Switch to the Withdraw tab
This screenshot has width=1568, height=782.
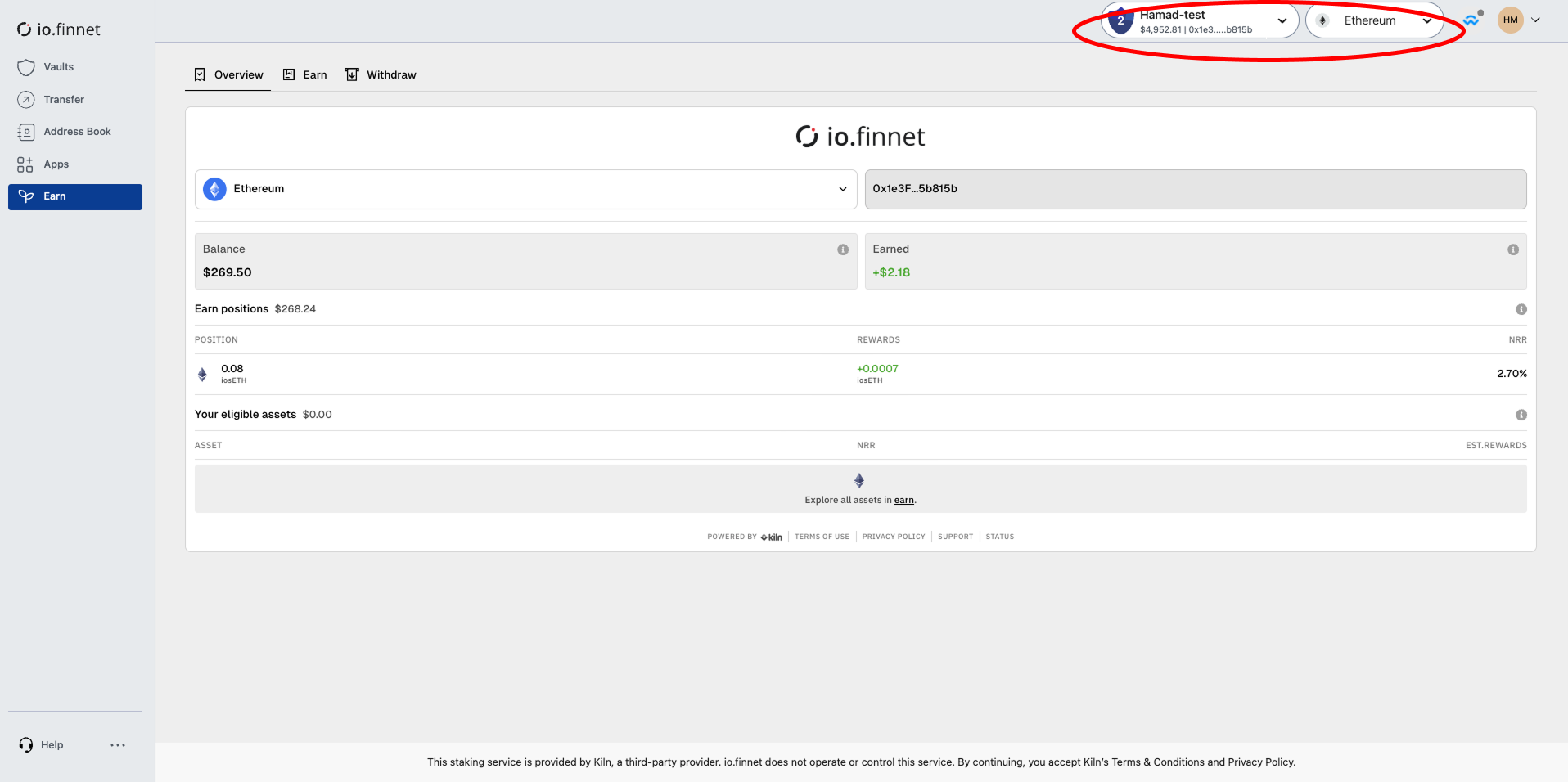point(381,74)
